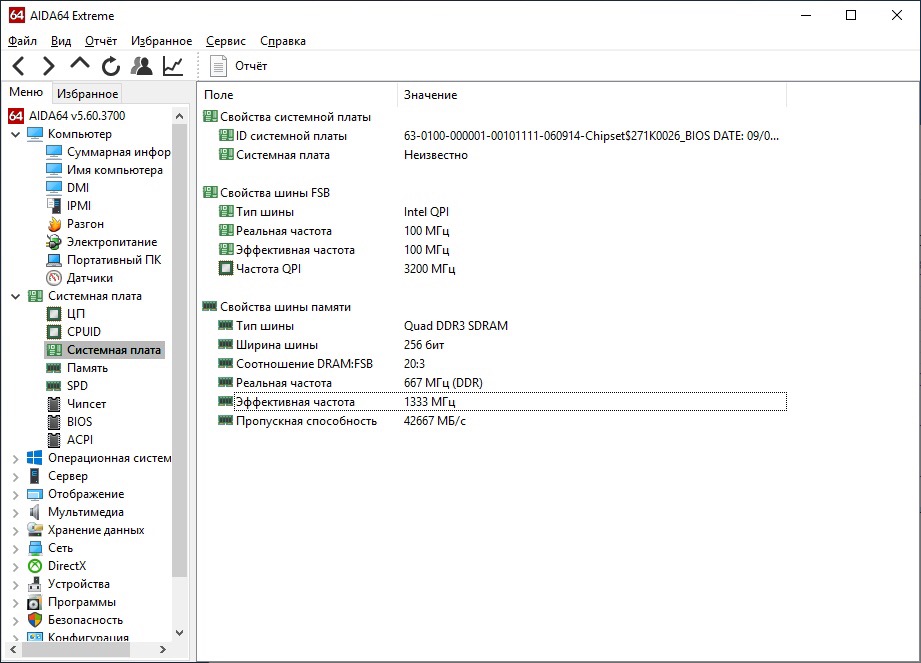
Task: Open the Избранное menu in menu bar
Action: [161, 41]
